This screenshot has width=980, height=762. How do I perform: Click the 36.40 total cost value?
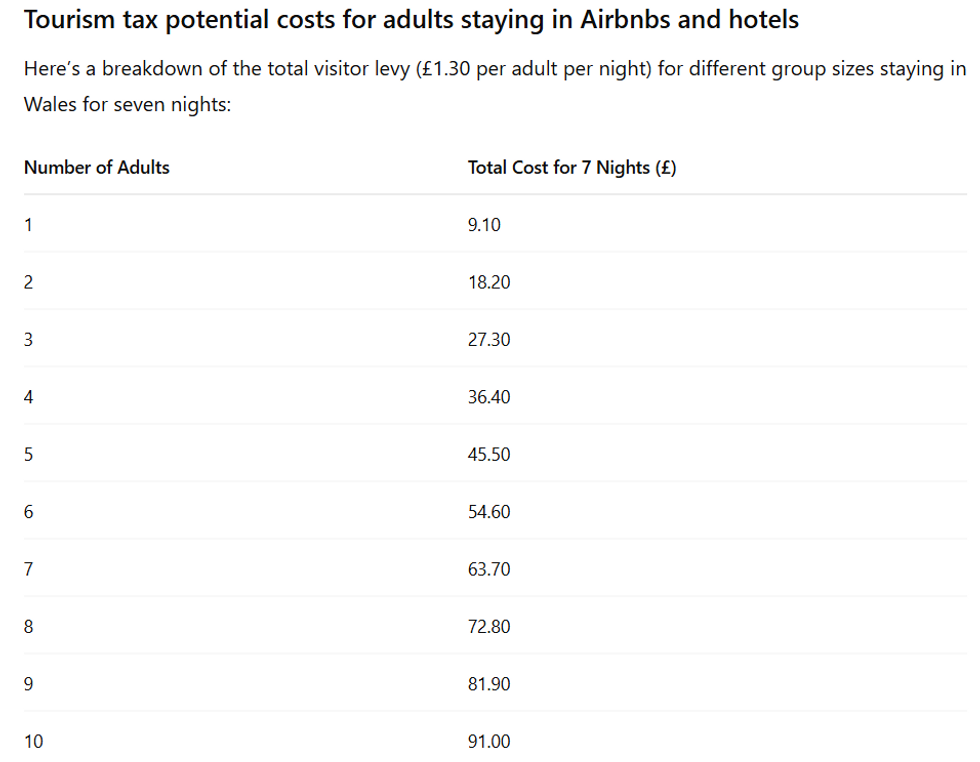(x=488, y=397)
